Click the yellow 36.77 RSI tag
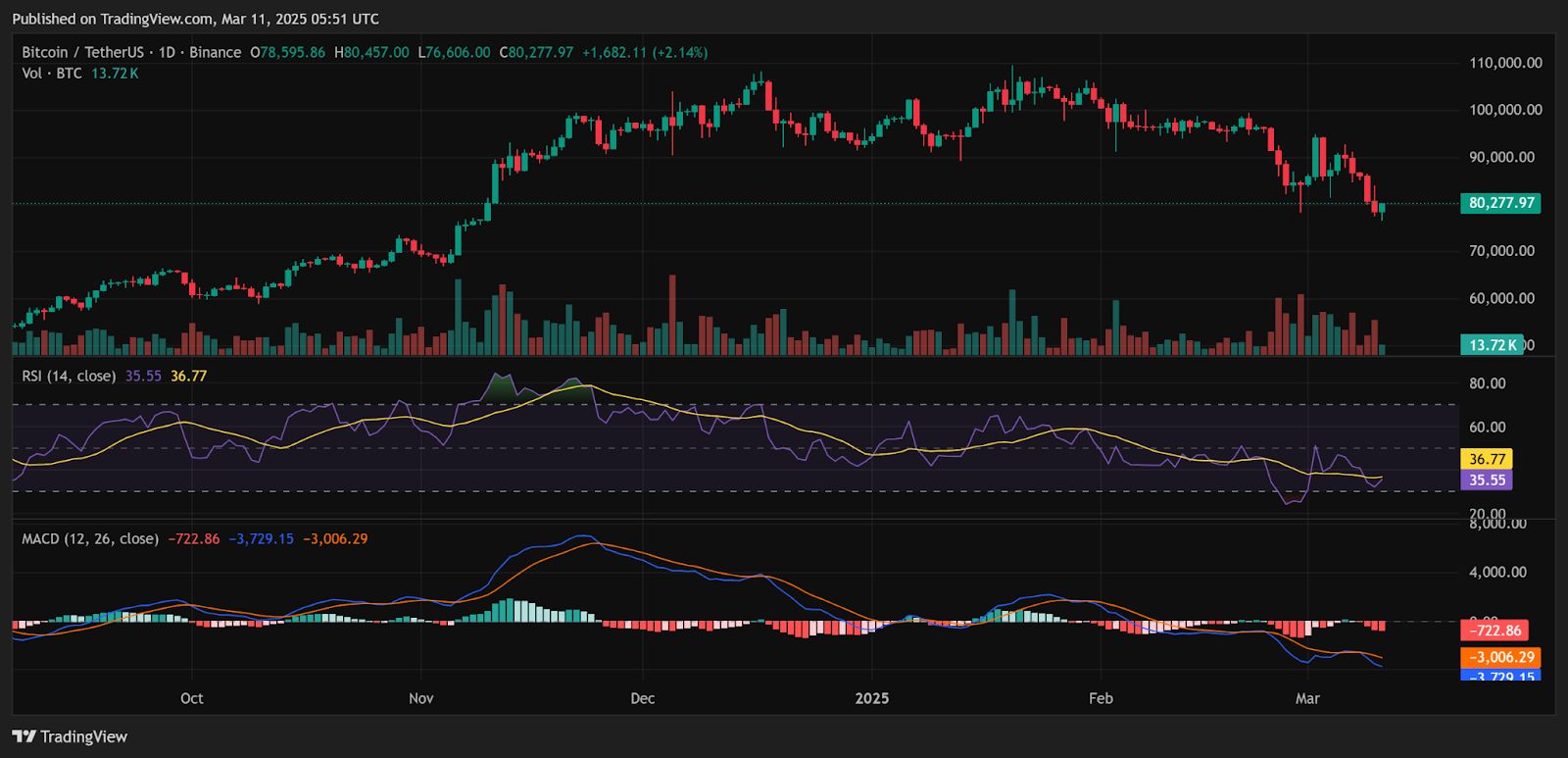This screenshot has width=1568, height=758. (1487, 459)
